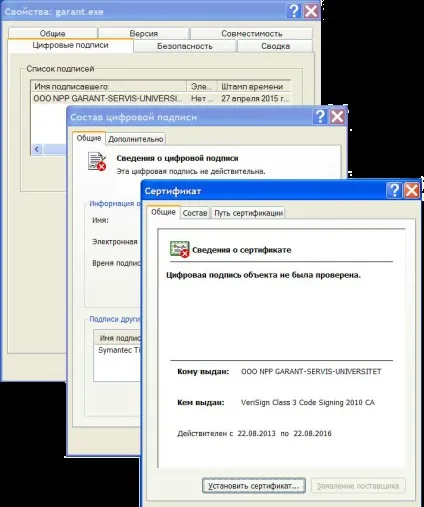Image resolution: width=424 pixels, height=507 pixels.
Task: Click help button in Сертификат title bar
Action: click(x=394, y=190)
